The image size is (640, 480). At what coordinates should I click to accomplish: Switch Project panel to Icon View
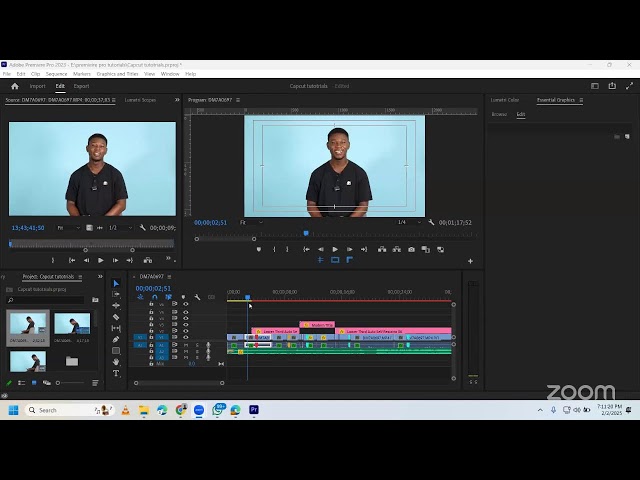tap(34, 383)
